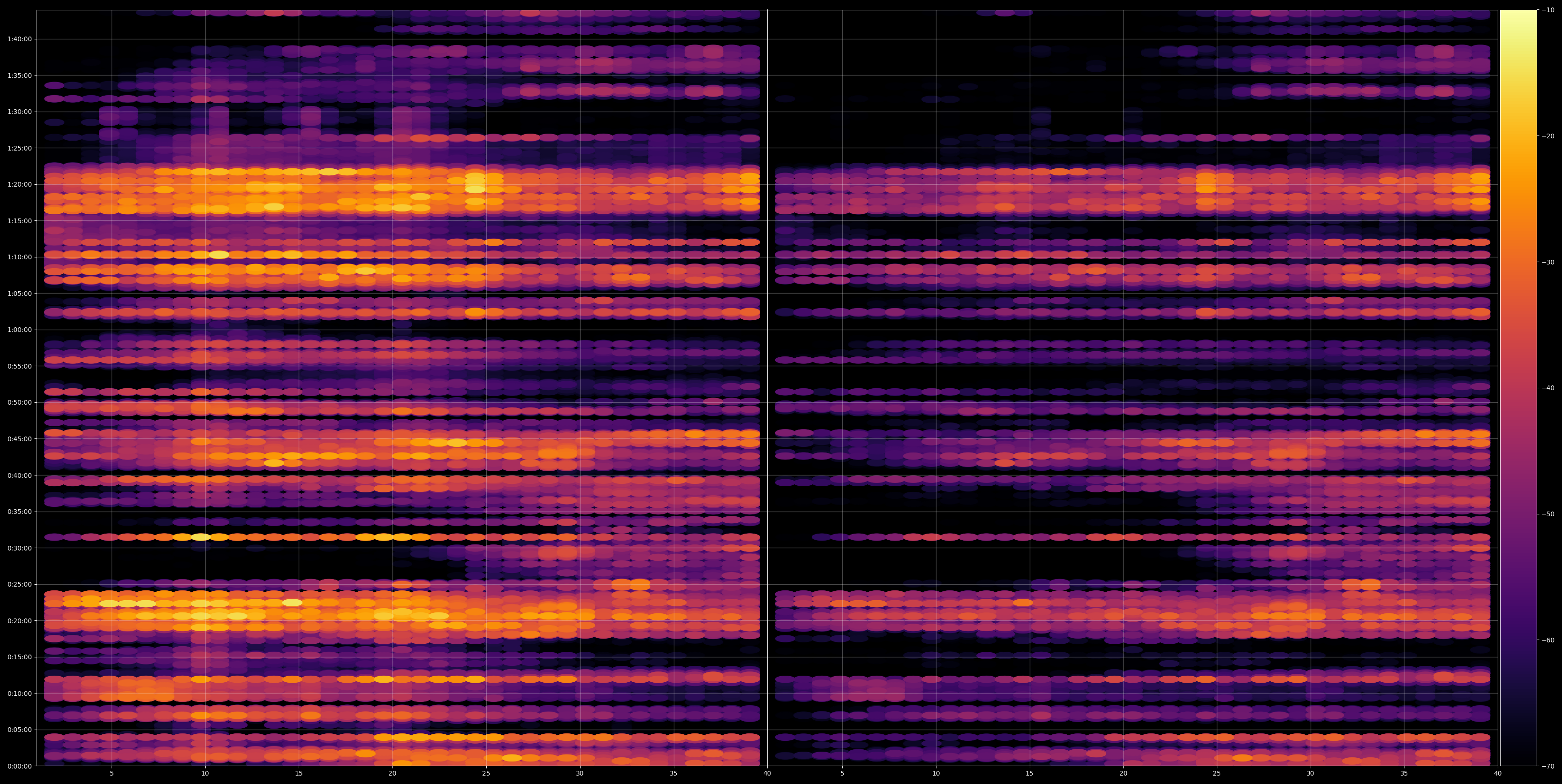
Task: Select the 1:25:00 time label
Action: [x=19, y=148]
